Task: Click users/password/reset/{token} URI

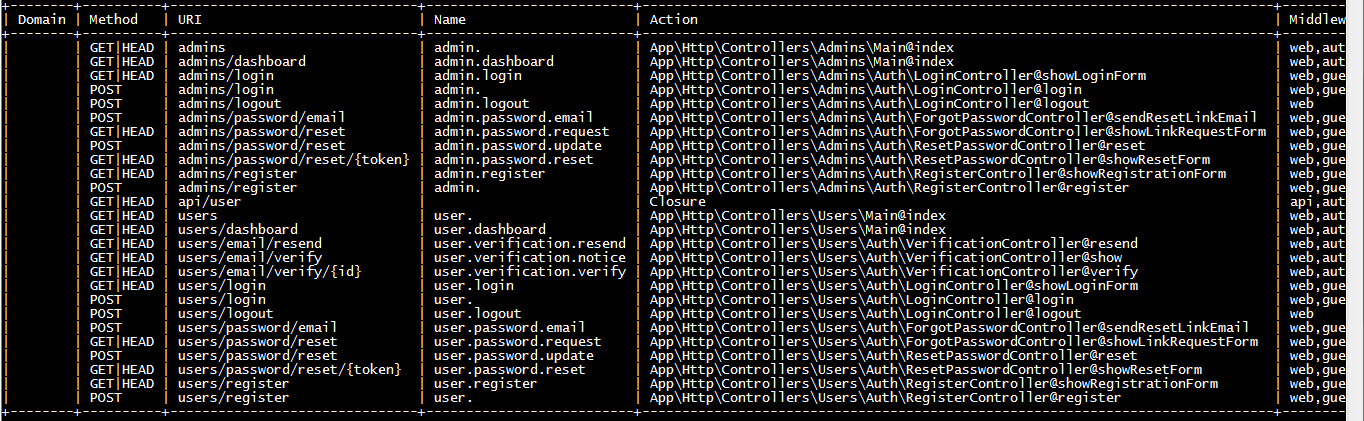Action: click(x=290, y=369)
